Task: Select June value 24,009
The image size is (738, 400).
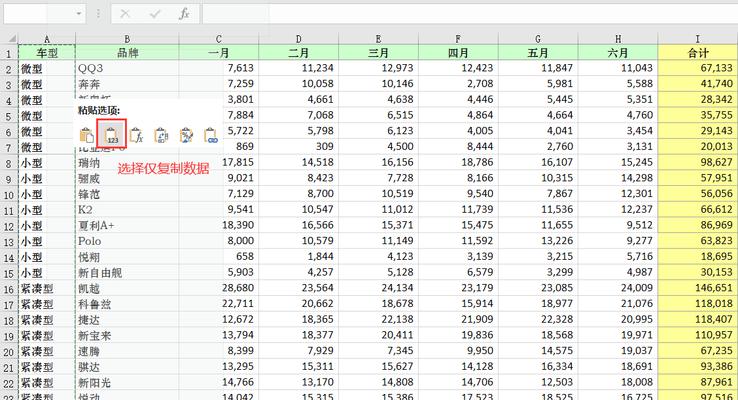Action: tap(618, 288)
